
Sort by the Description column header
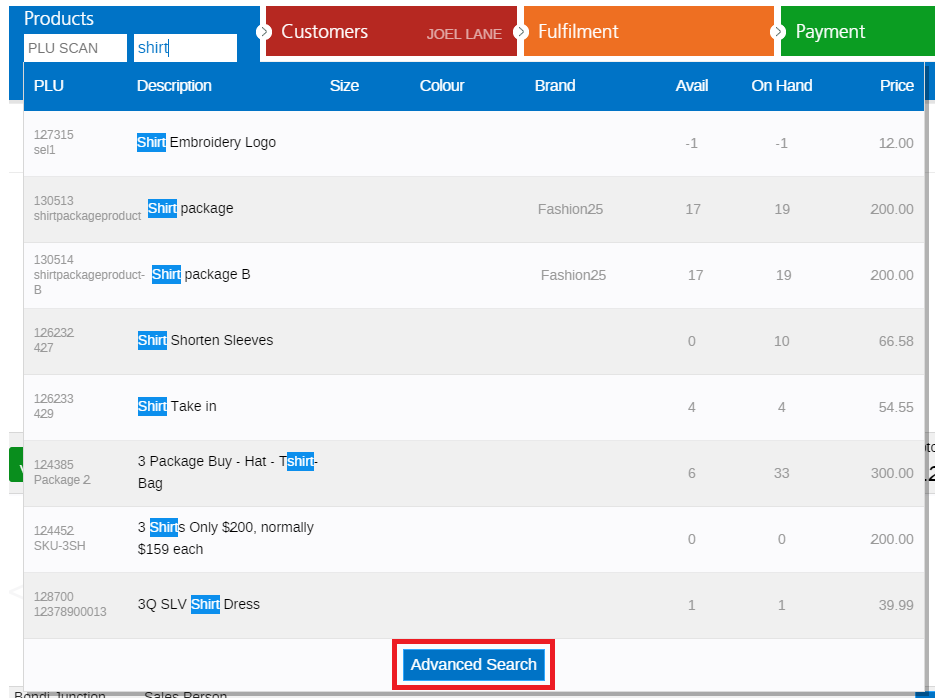tap(174, 86)
